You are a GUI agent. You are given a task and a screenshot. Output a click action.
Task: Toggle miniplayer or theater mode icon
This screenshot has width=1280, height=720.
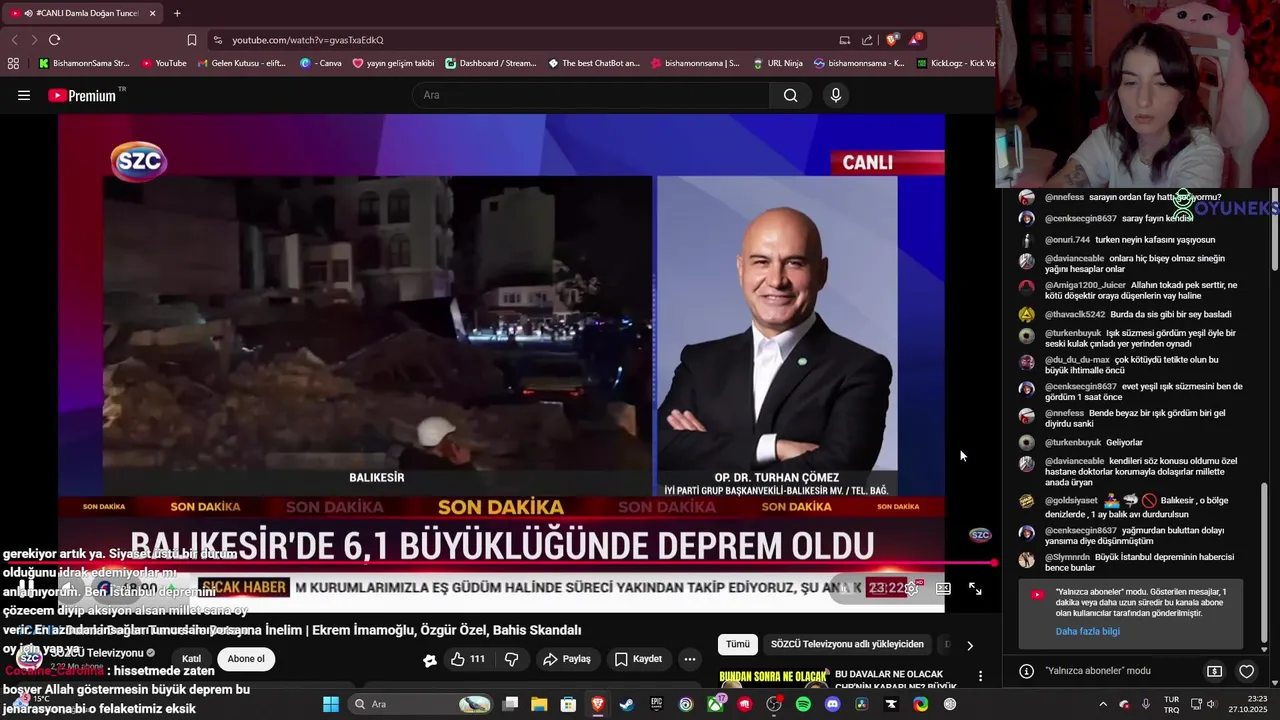coord(943,589)
